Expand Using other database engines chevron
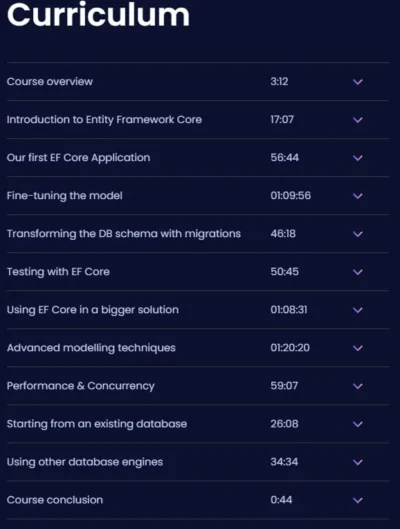The image size is (400, 529). pyautogui.click(x=358, y=462)
